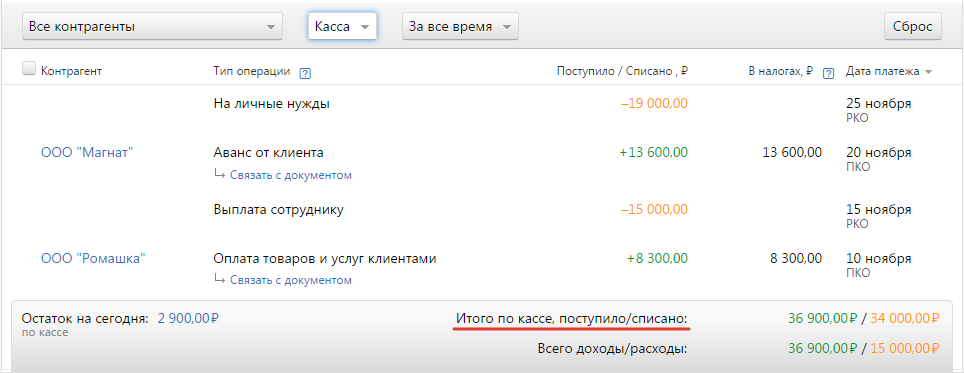964x373 pixels.
Task: Click the date '20 ноября'
Action: coord(879,152)
